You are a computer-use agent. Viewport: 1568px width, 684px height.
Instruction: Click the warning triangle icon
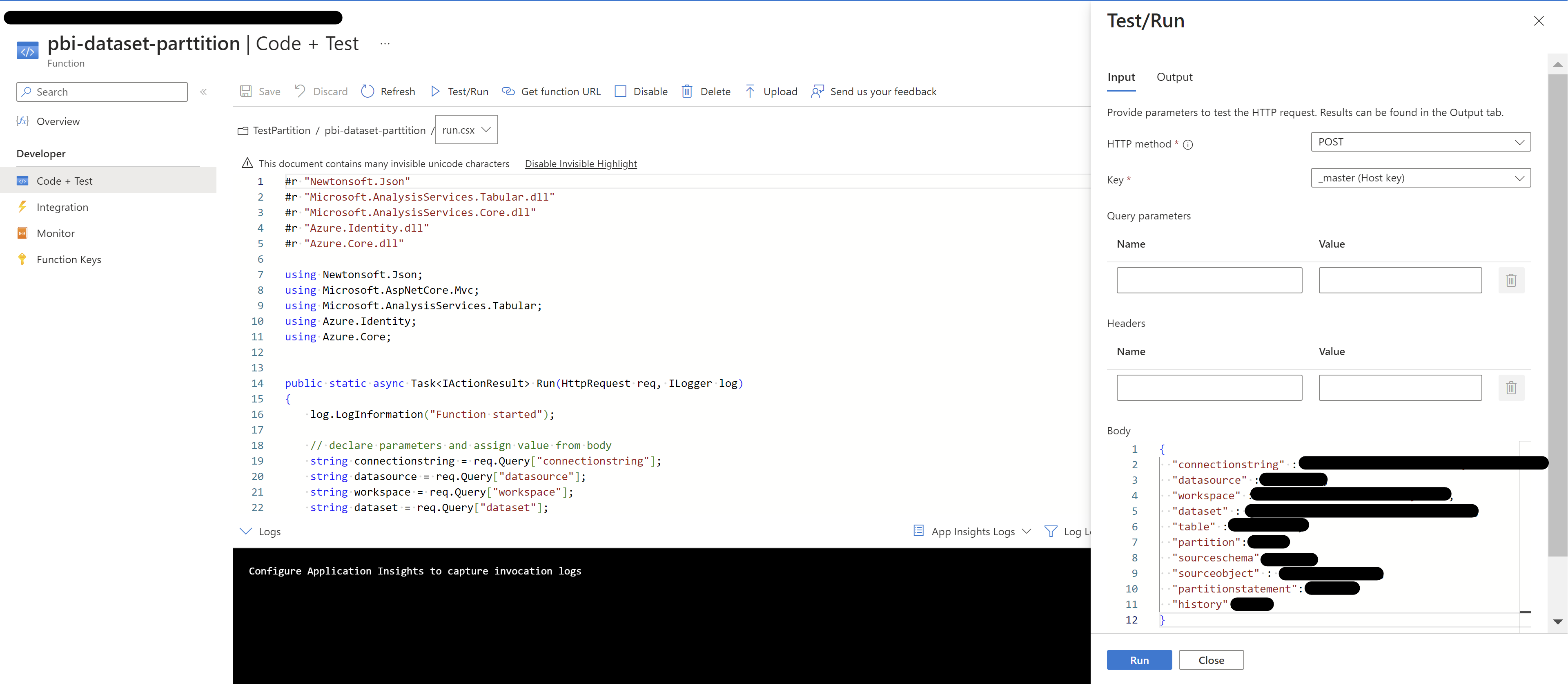coord(247,163)
